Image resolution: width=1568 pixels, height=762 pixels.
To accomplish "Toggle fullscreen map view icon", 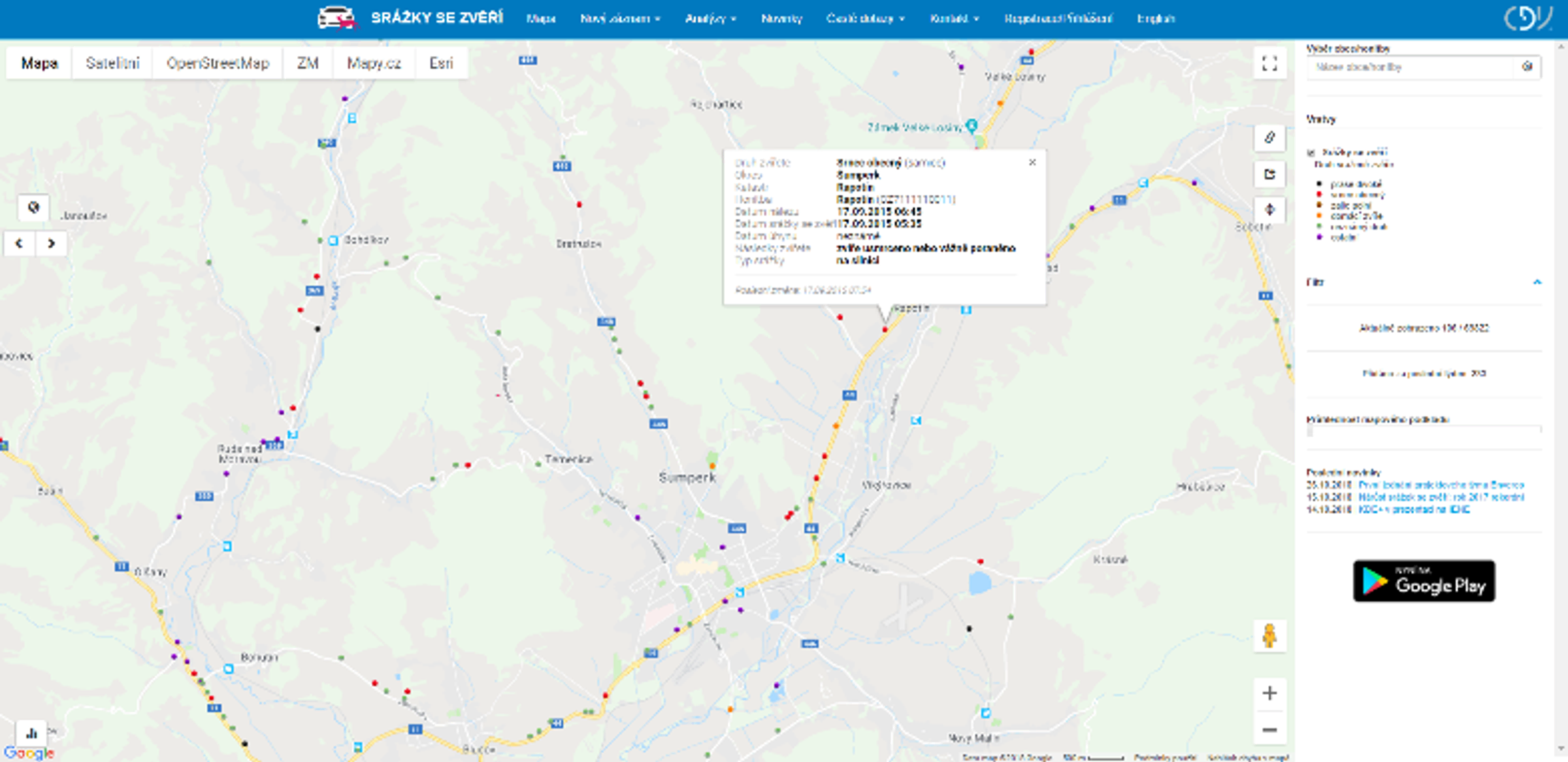I will [x=1269, y=63].
